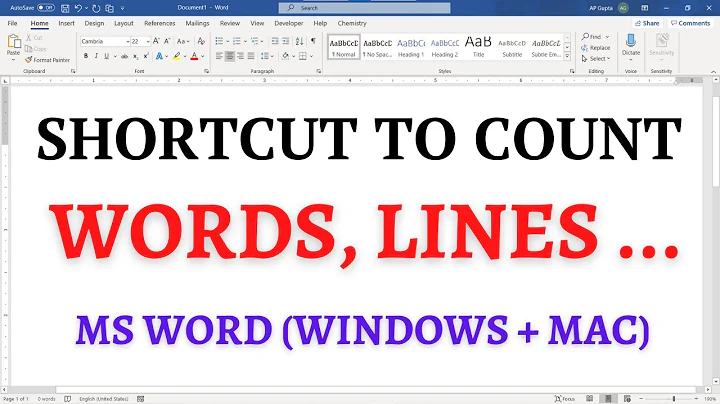The width and height of the screenshot is (720, 404).
Task: Apply the Title style
Action: coord(478,47)
